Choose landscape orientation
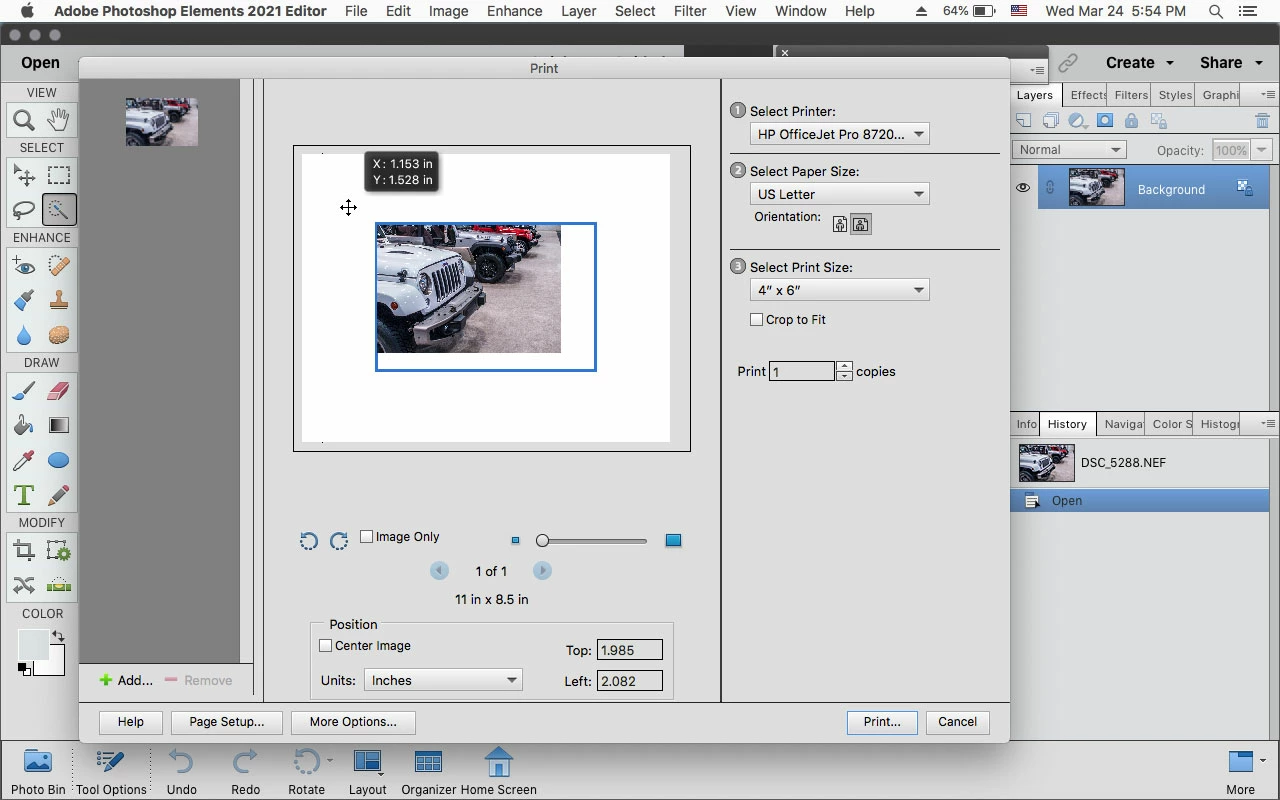1280x800 pixels. point(860,224)
